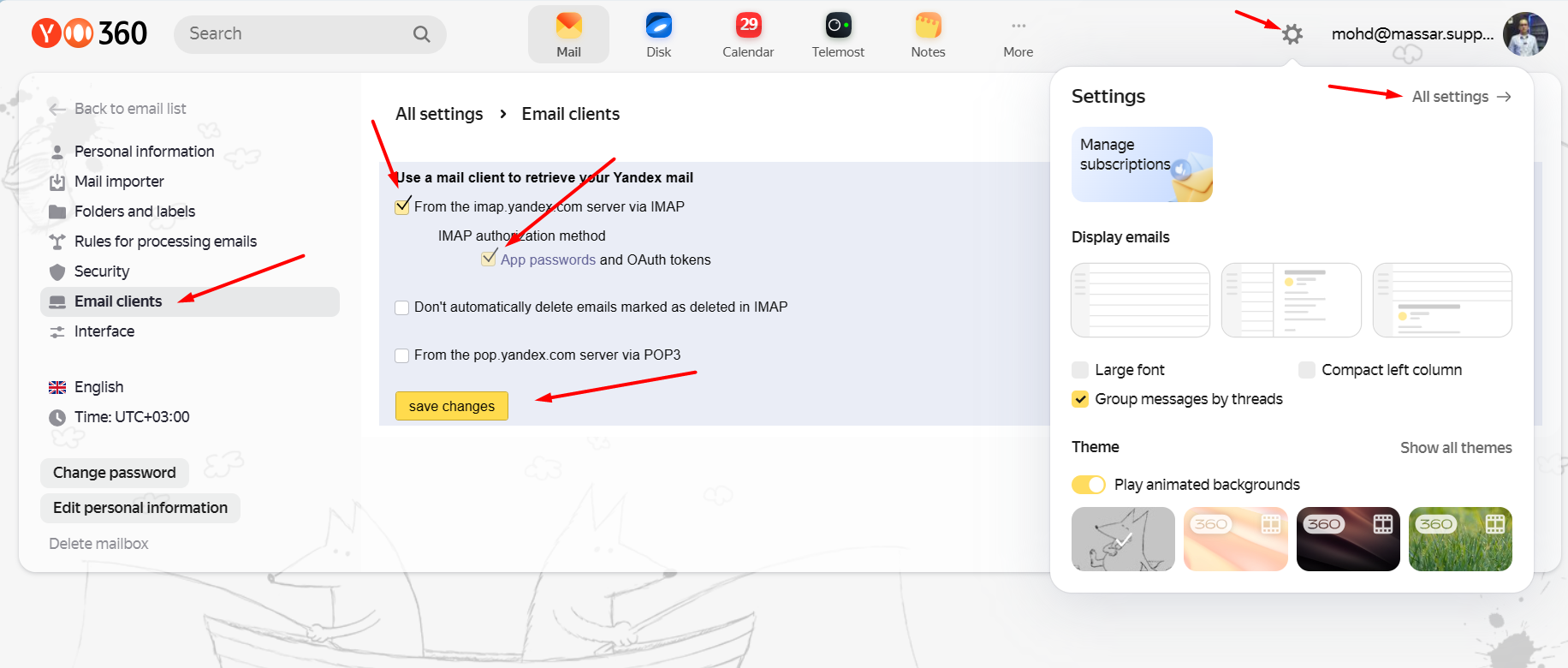Click the Yandex 360 logo
This screenshot has width=1568, height=668.
point(90,33)
